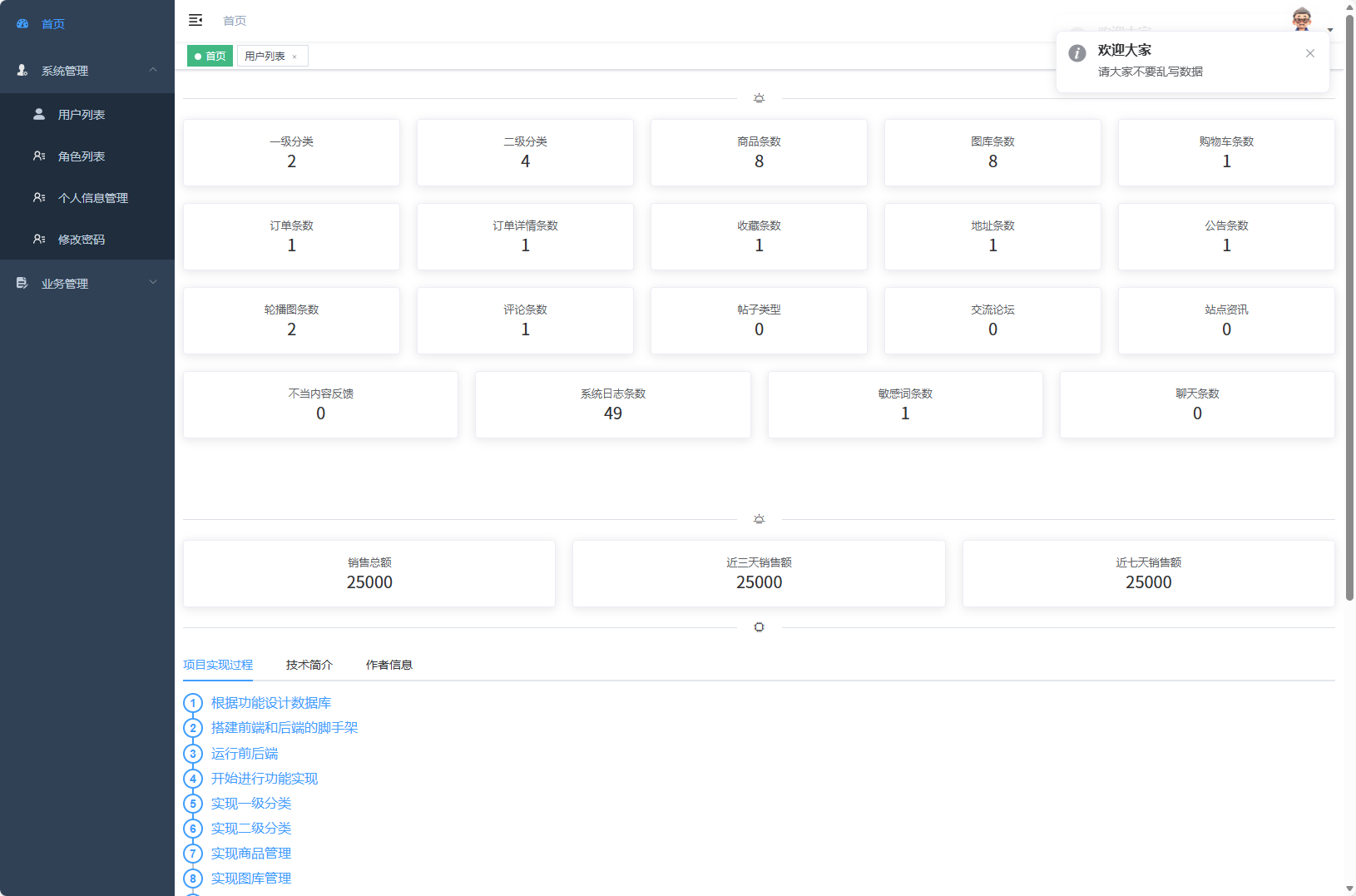Click the 收藏条数 statistic card
Viewport: 1356px width, 896px height.
coord(759,236)
